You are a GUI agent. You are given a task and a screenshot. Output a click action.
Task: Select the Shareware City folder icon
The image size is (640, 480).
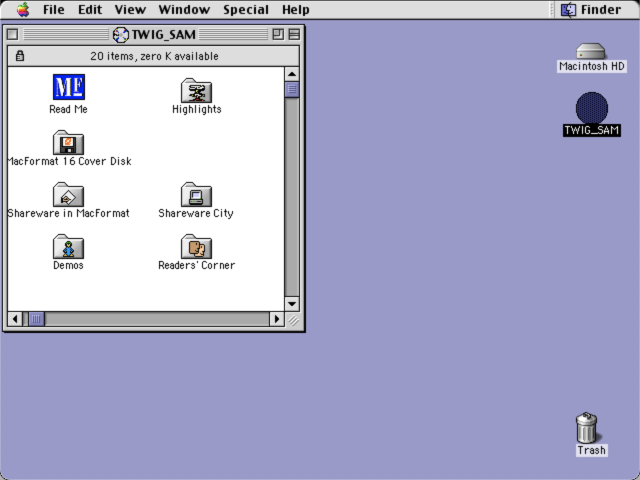click(x=196, y=194)
